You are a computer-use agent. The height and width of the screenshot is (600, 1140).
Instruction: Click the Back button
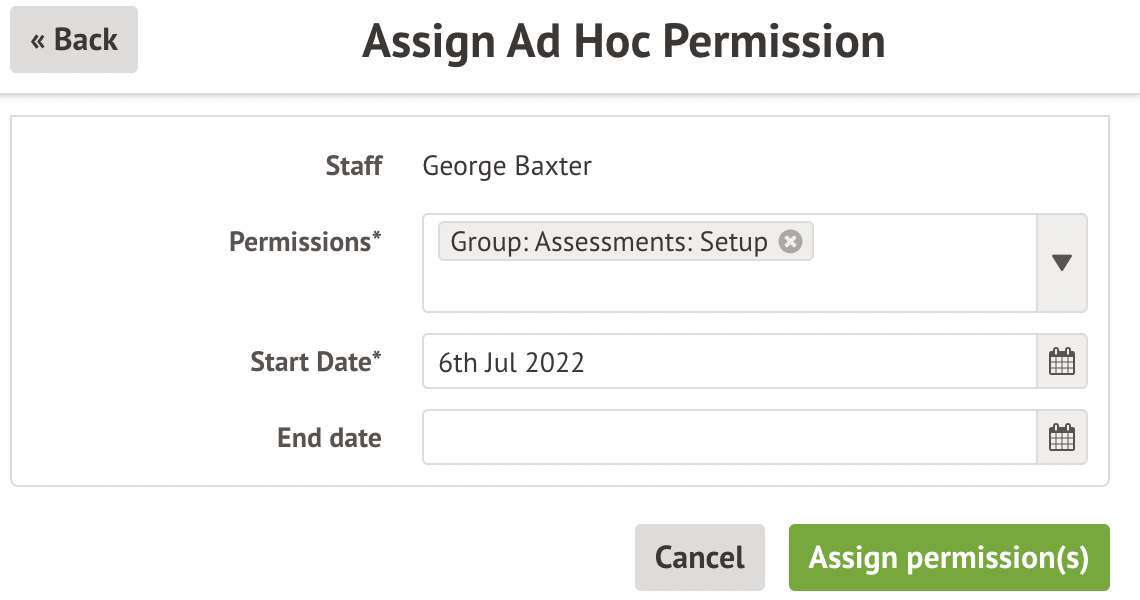pyautogui.click(x=74, y=40)
